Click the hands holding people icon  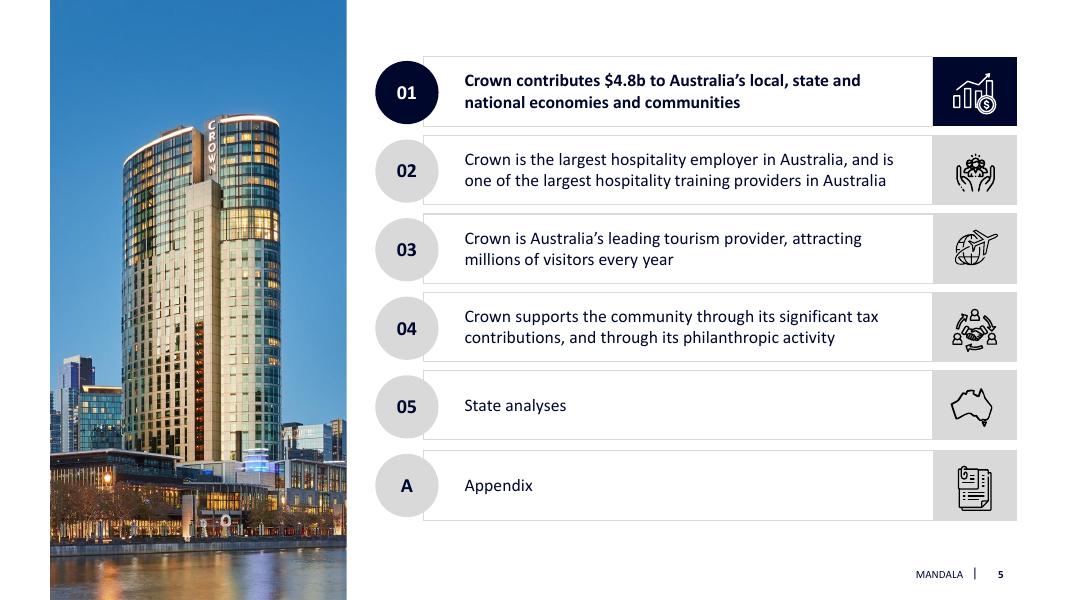[974, 171]
